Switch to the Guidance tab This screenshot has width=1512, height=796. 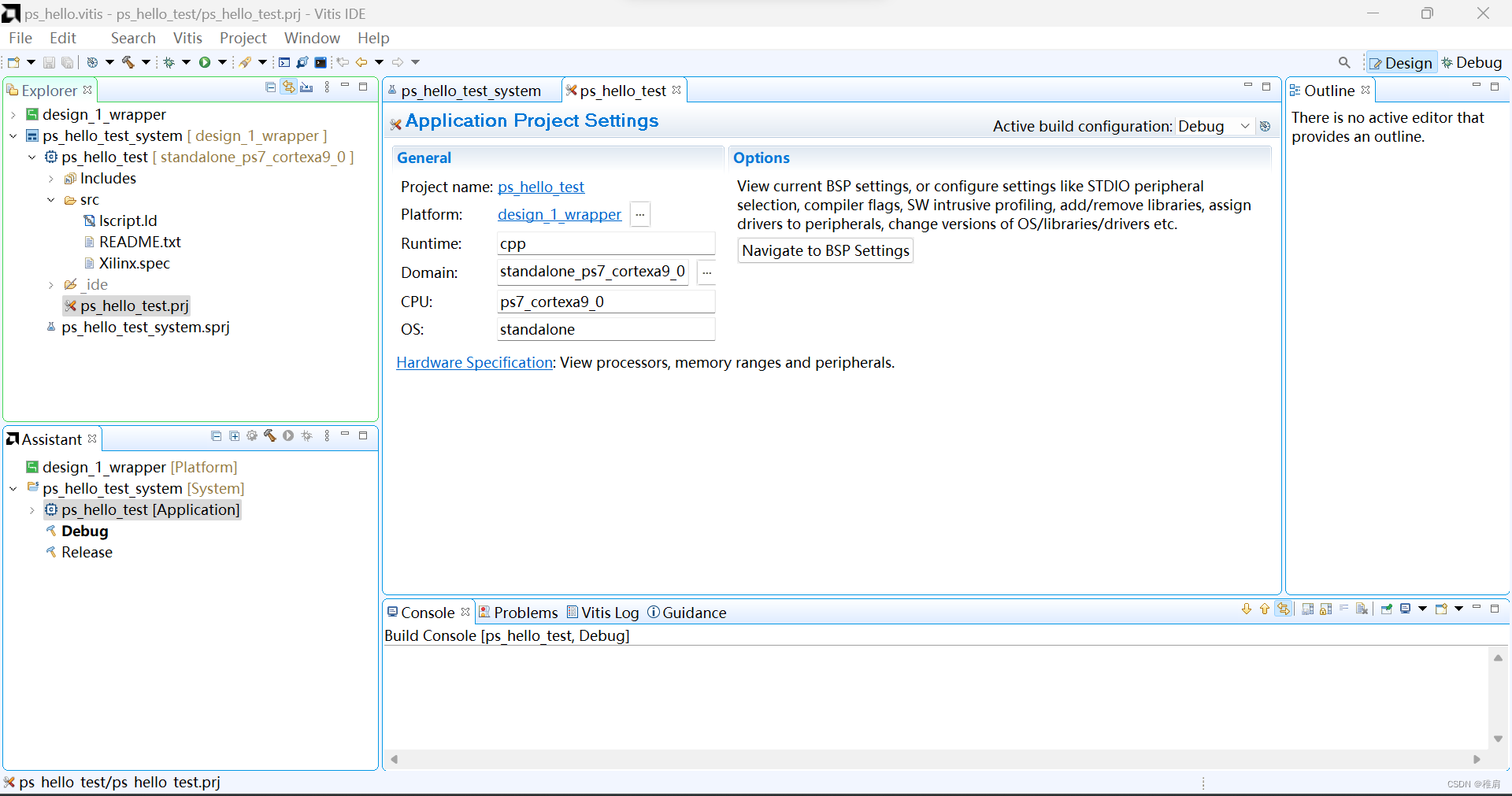(x=687, y=613)
